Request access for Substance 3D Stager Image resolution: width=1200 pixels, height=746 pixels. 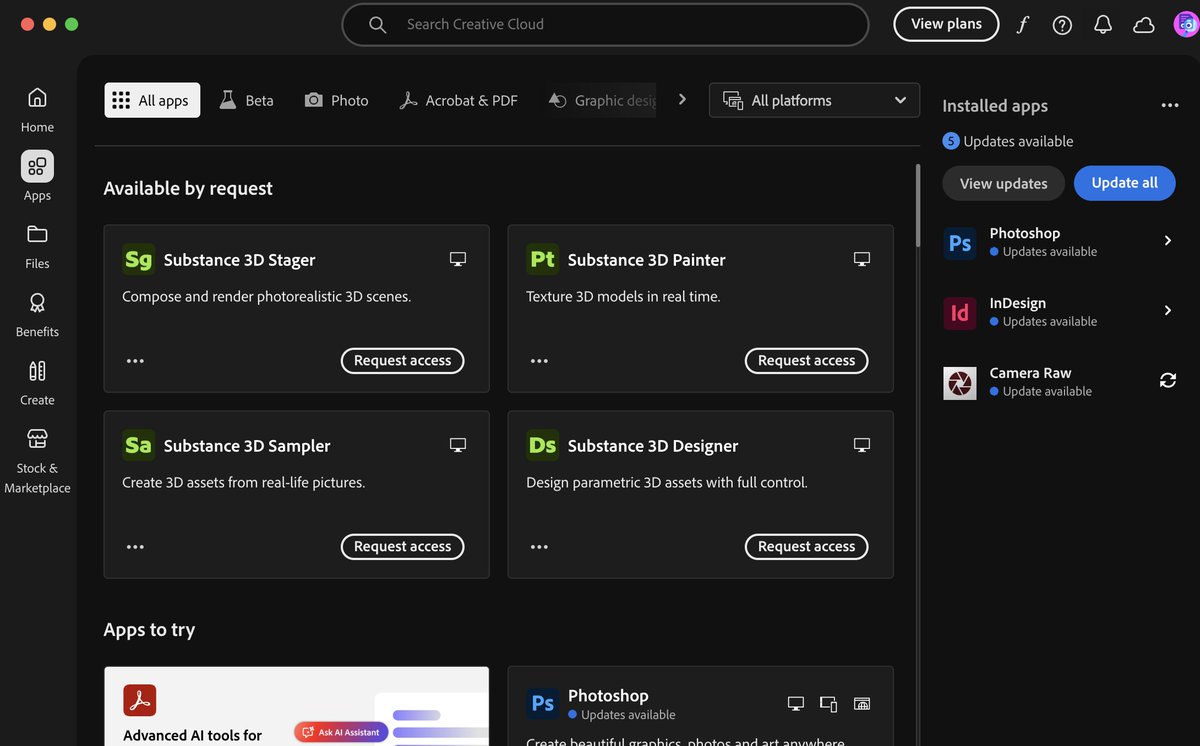pos(402,360)
